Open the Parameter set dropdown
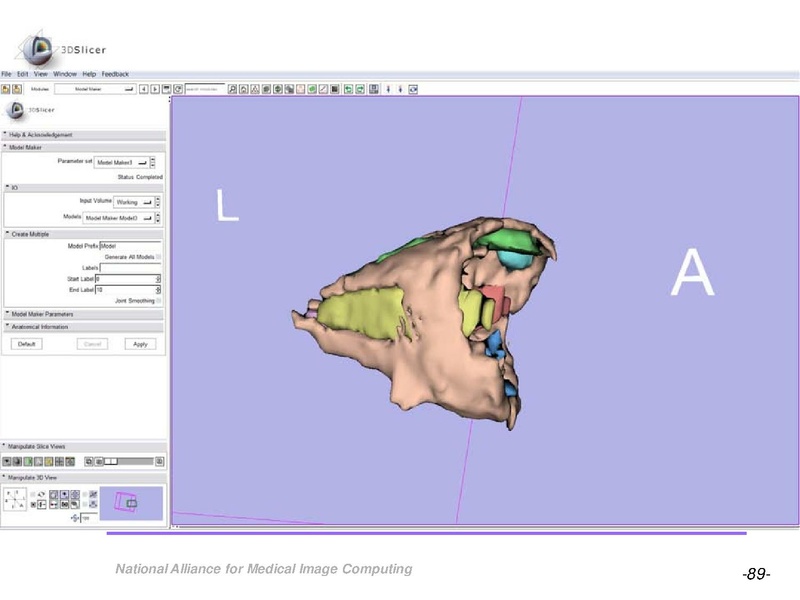The height and width of the screenshot is (600, 800). [122, 162]
